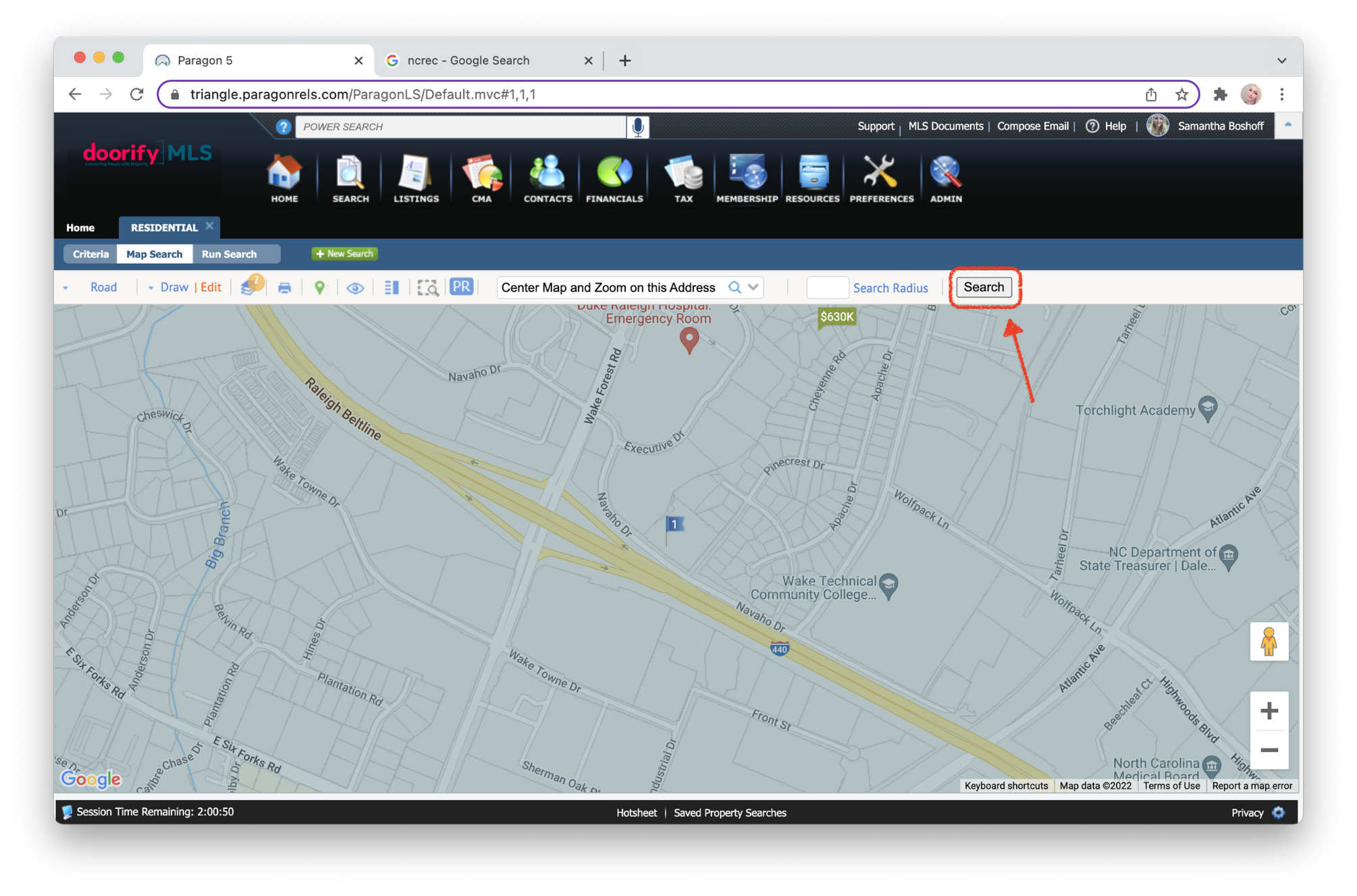Close the RESIDENTIAL tab
The image size is (1357, 896).
click(209, 226)
